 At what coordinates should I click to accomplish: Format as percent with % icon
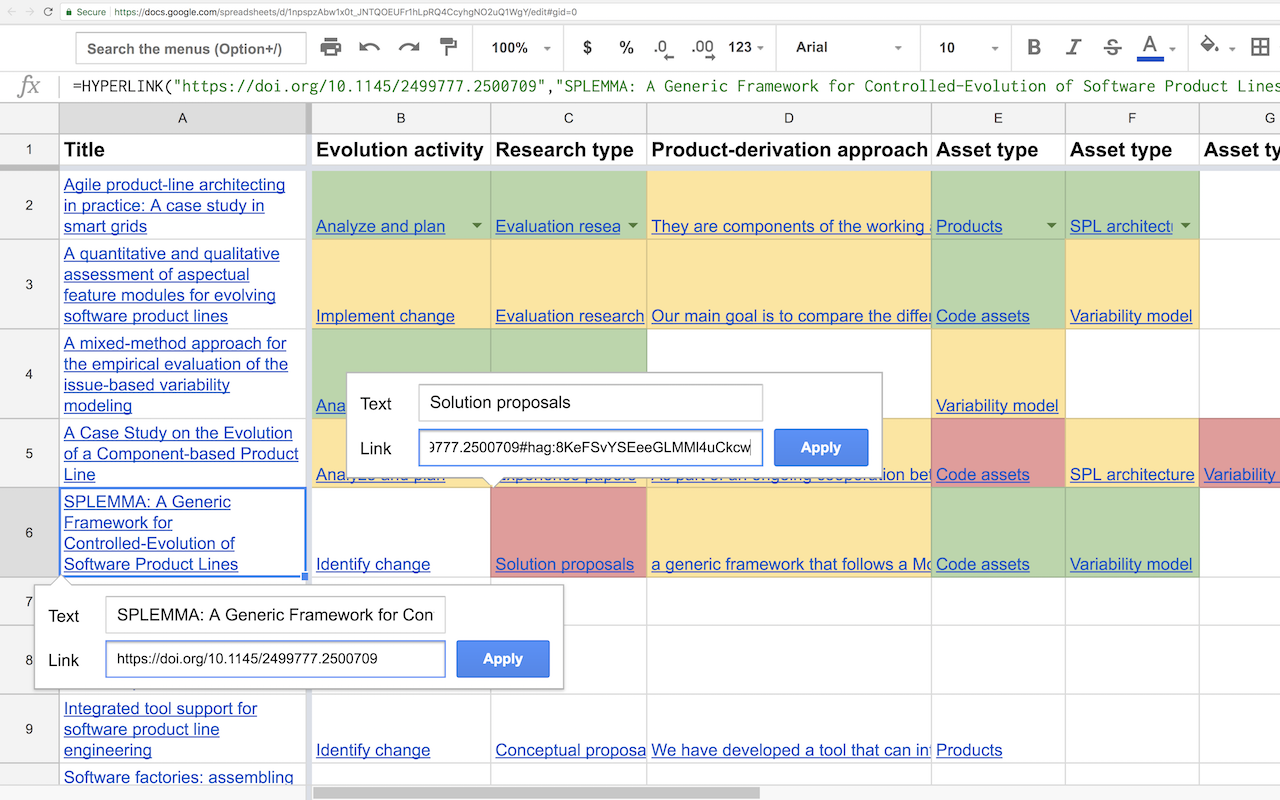[x=626, y=47]
